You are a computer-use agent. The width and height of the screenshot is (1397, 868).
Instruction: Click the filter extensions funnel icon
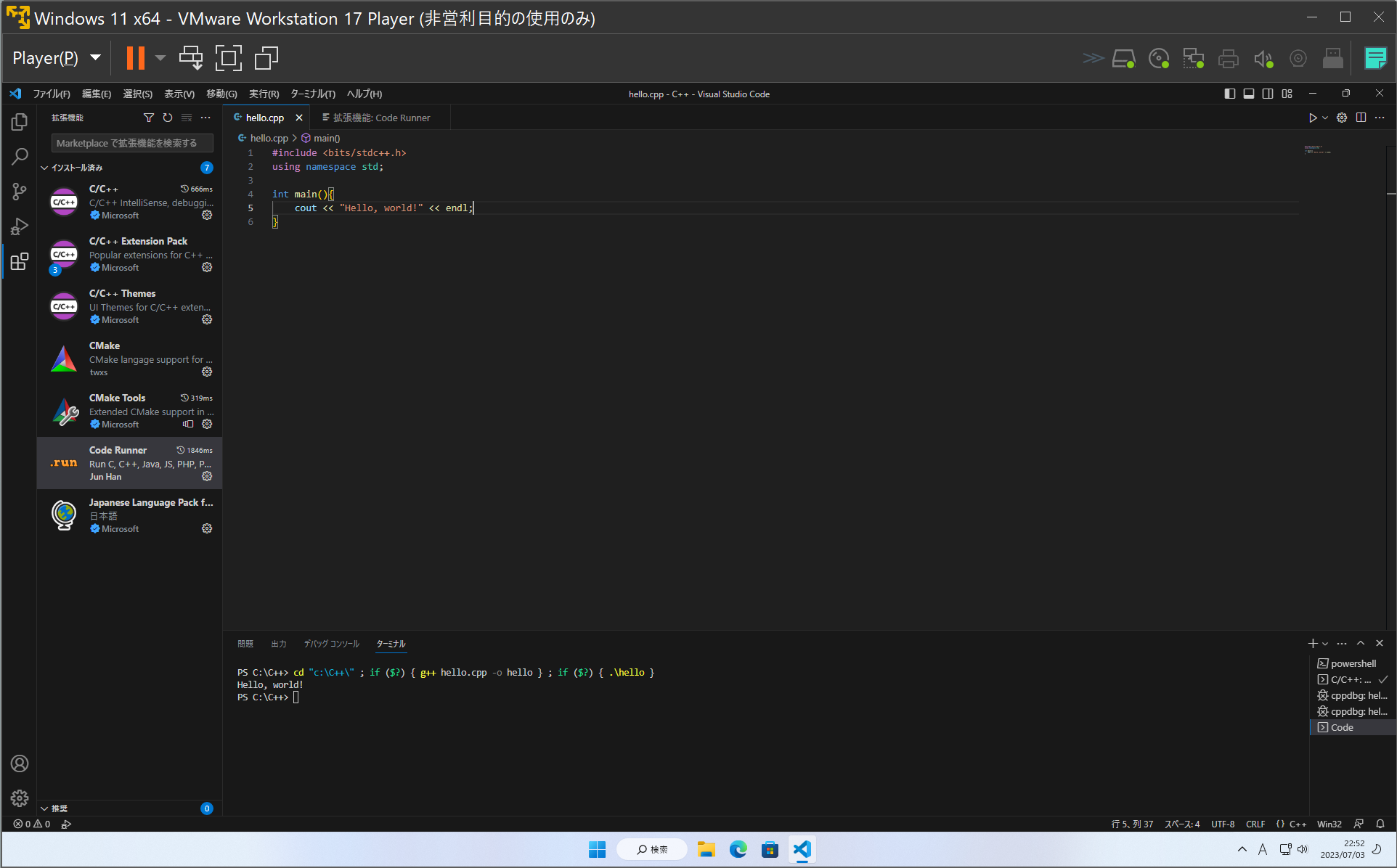tap(149, 118)
